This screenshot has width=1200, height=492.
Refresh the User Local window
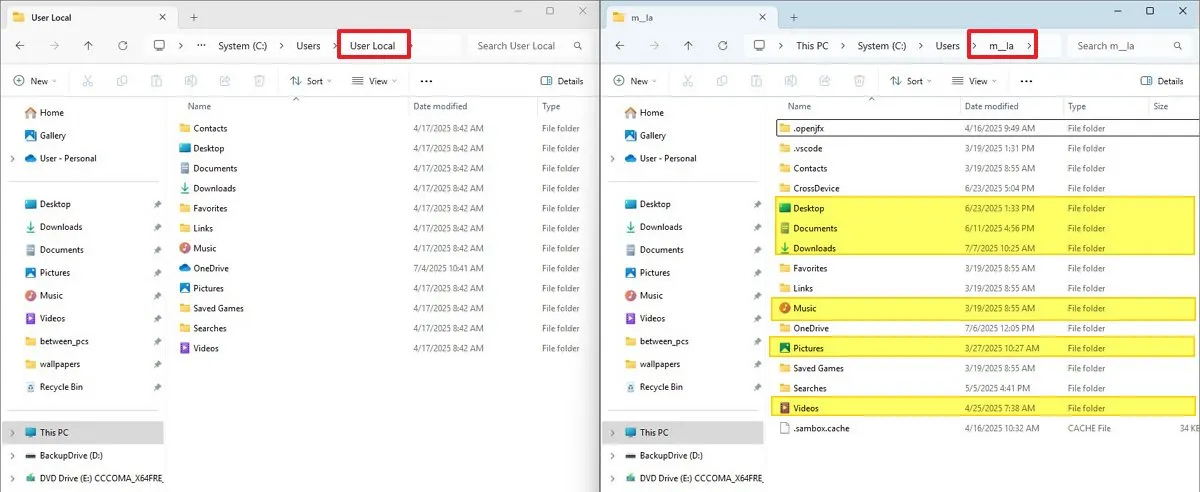click(x=122, y=46)
